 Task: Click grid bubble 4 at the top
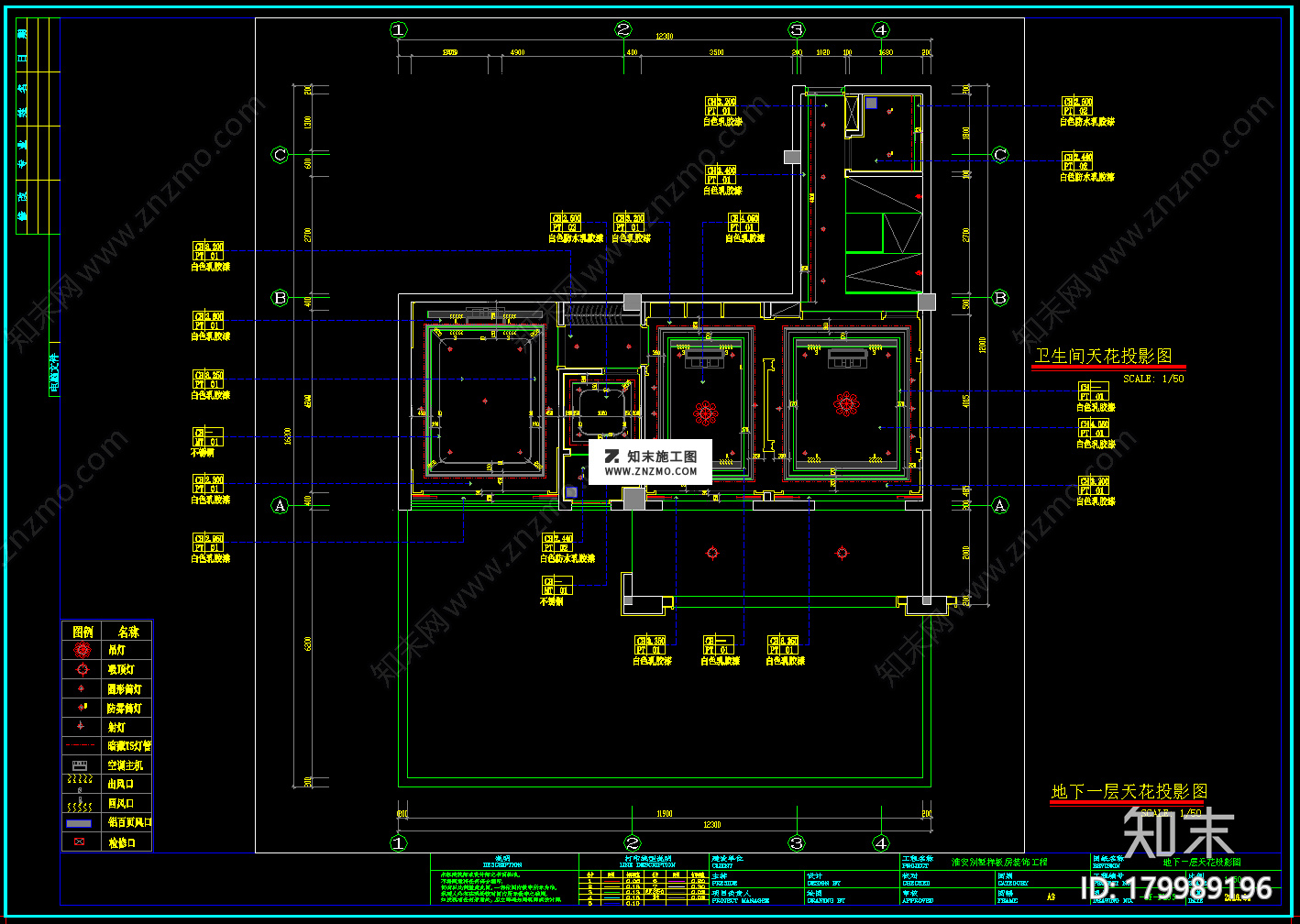[881, 30]
